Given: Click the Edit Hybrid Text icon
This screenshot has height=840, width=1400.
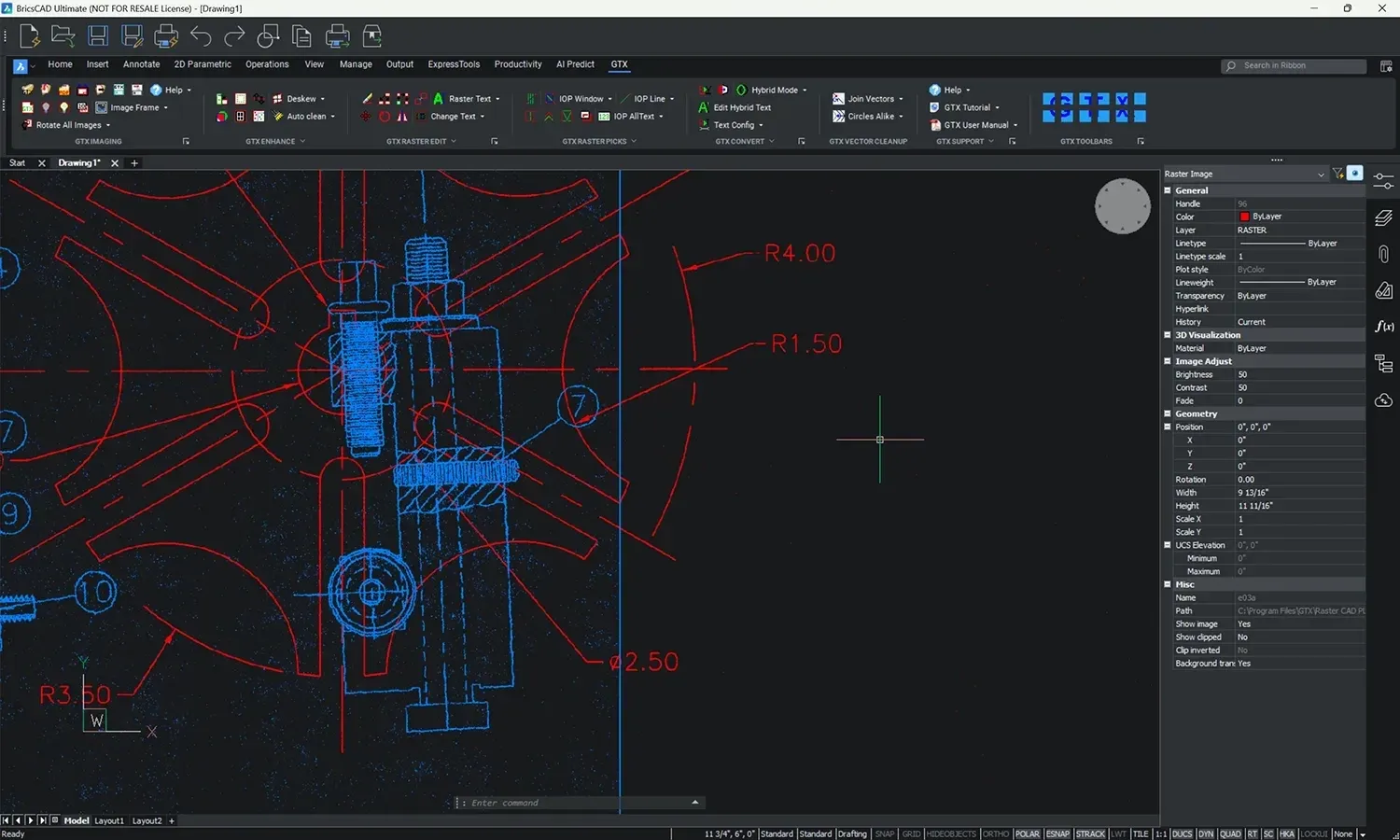Looking at the screenshot, I should pos(704,107).
